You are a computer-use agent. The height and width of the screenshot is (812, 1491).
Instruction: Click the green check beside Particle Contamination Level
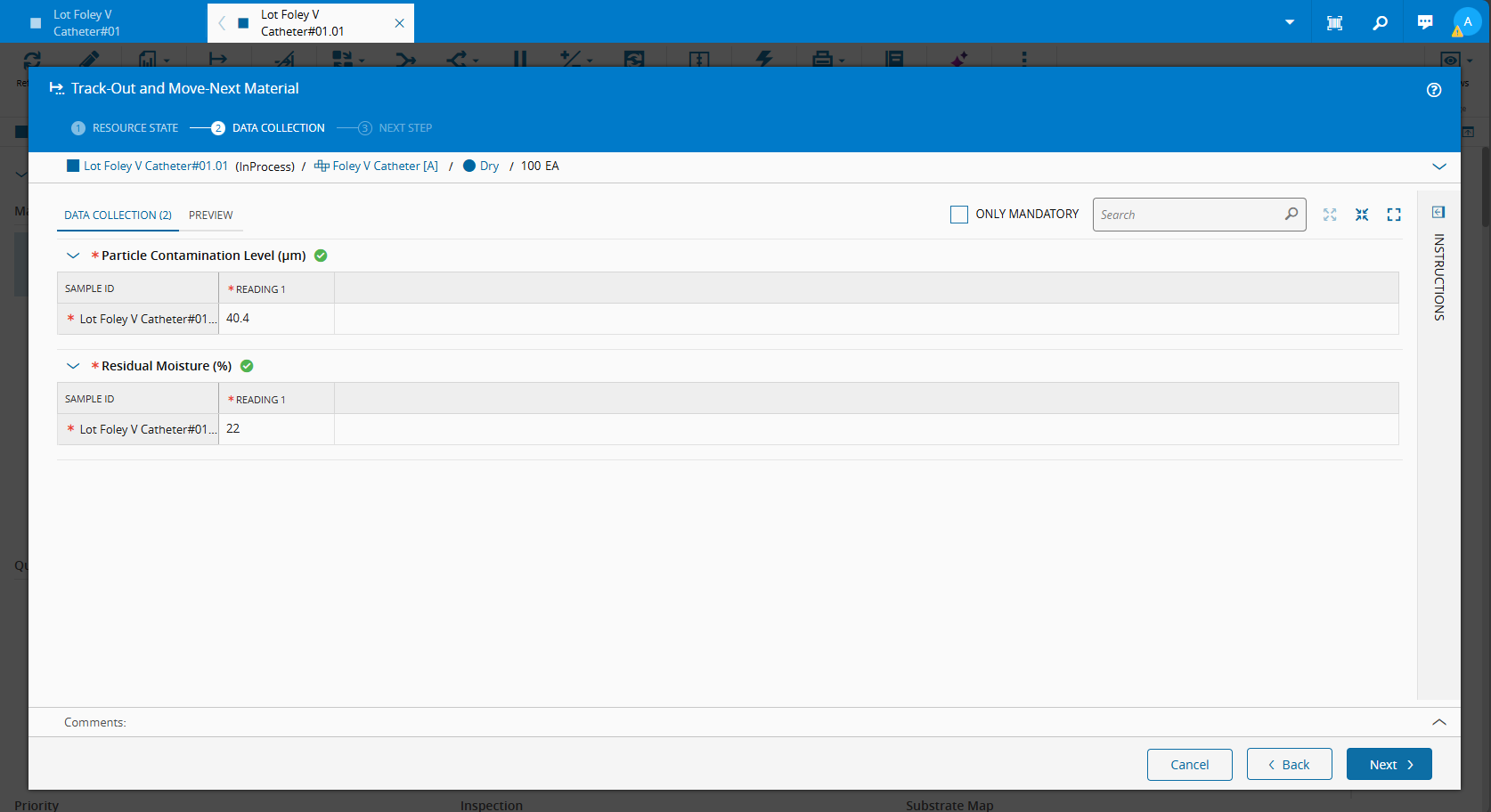[321, 256]
